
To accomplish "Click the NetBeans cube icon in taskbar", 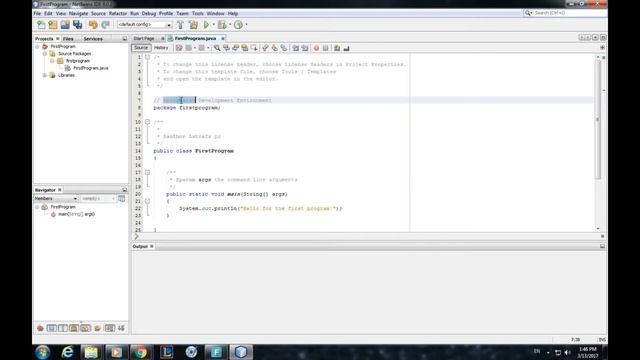I will pyautogui.click(x=241, y=352).
